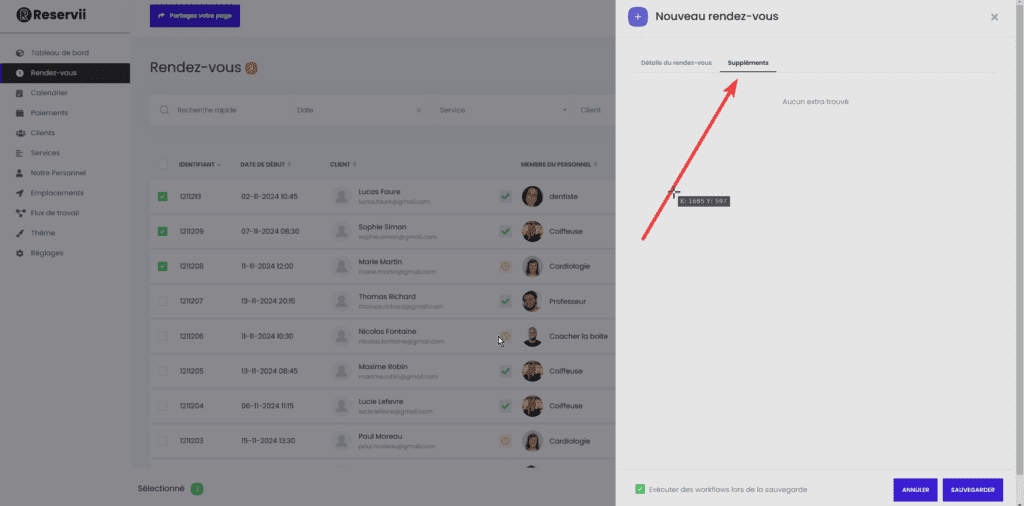Click Thomas Richard's avatar icon
Screen dimensions: 1024x506
[342, 301]
